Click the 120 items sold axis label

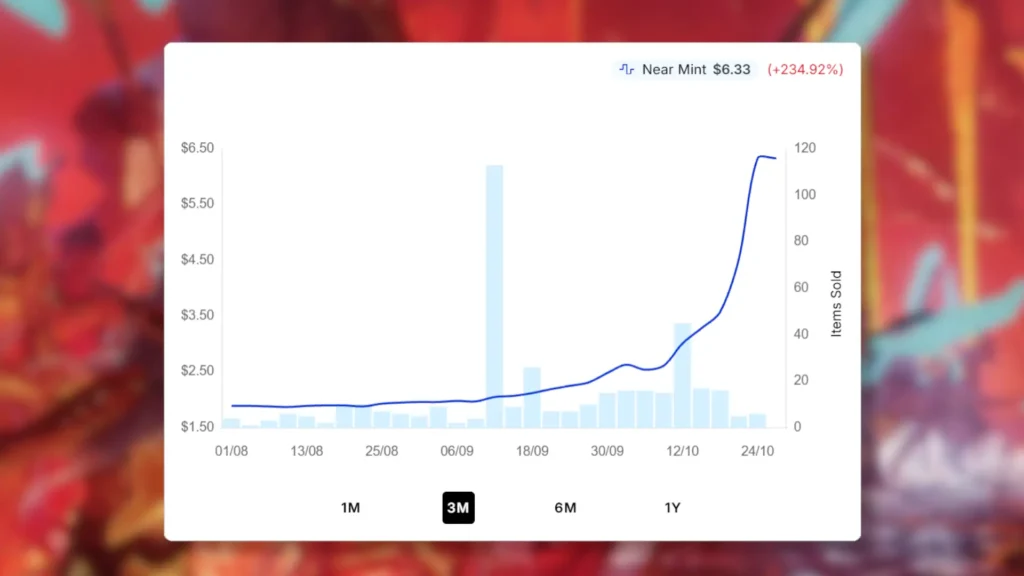(805, 148)
